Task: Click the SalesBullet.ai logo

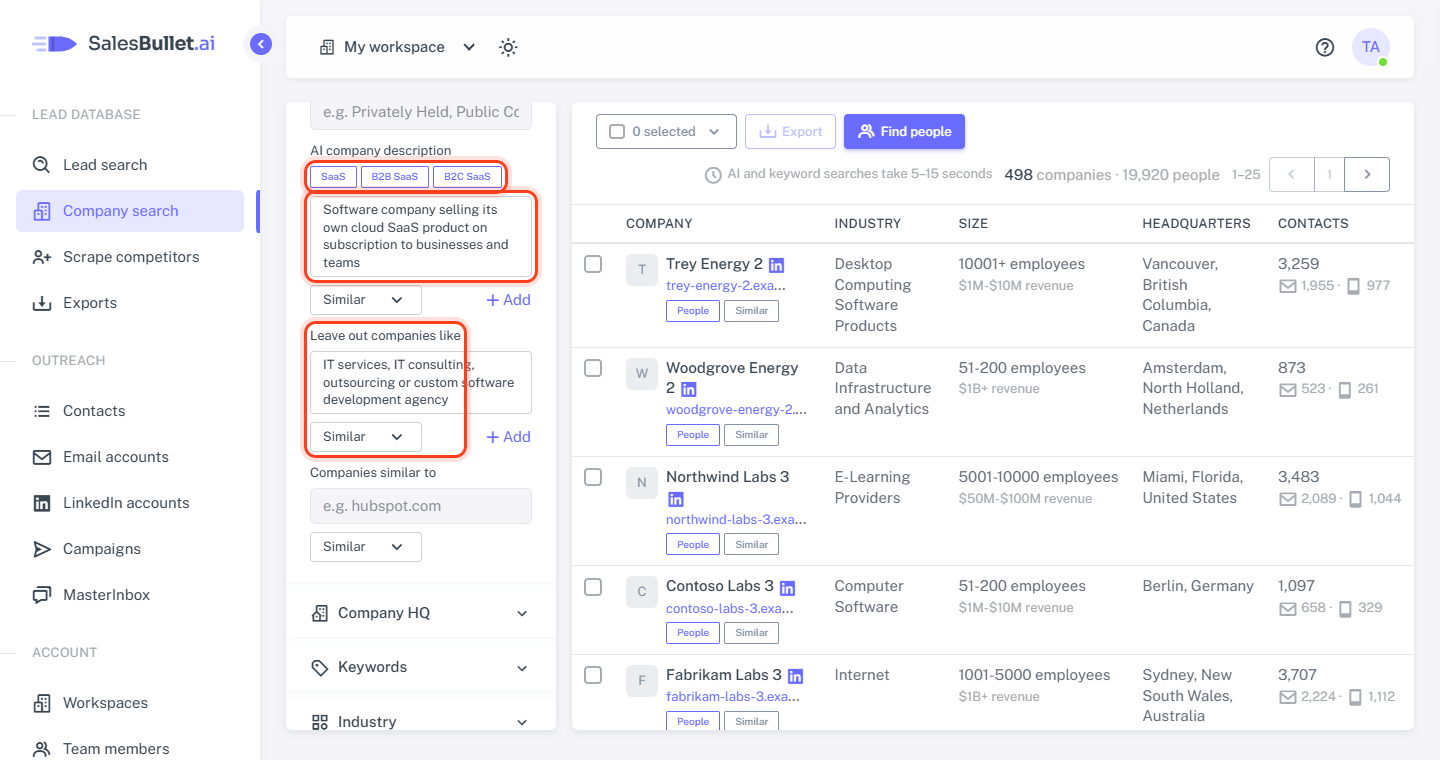Action: coord(123,44)
